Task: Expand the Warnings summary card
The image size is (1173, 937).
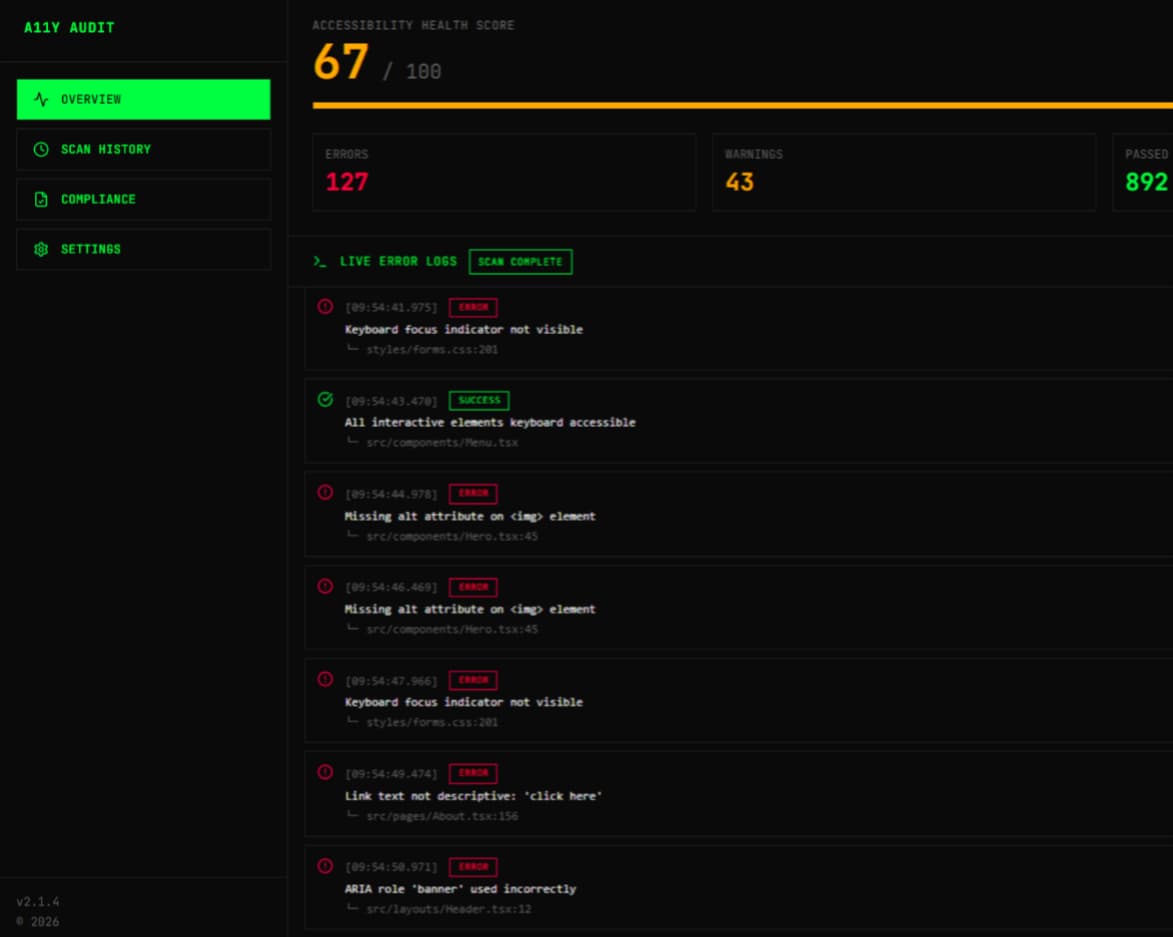Action: coord(906,171)
